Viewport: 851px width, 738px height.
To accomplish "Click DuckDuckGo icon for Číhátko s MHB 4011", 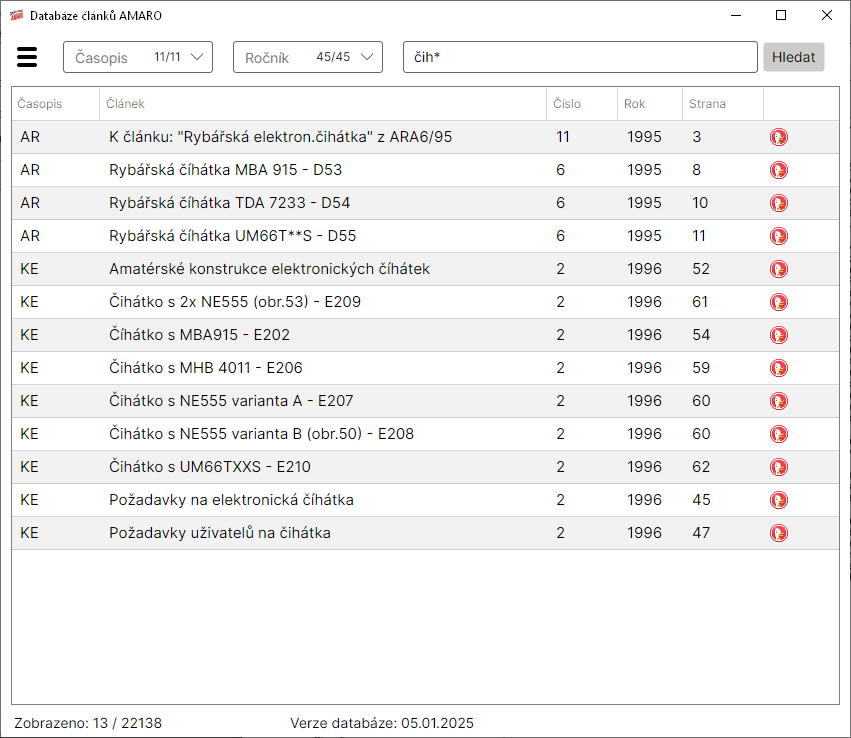I will point(778,368).
